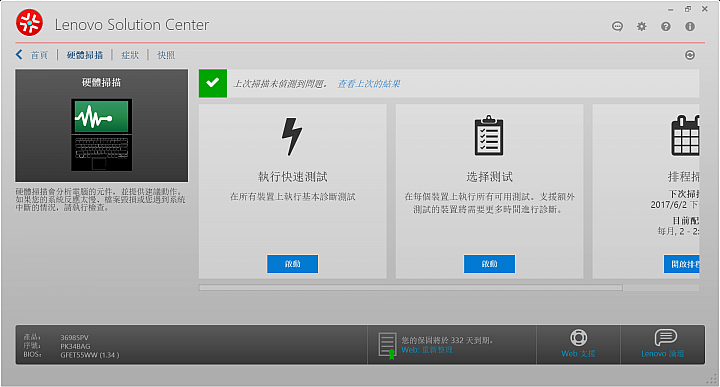Click the clipboard checklist icon
The image size is (720, 387).
(x=489, y=135)
